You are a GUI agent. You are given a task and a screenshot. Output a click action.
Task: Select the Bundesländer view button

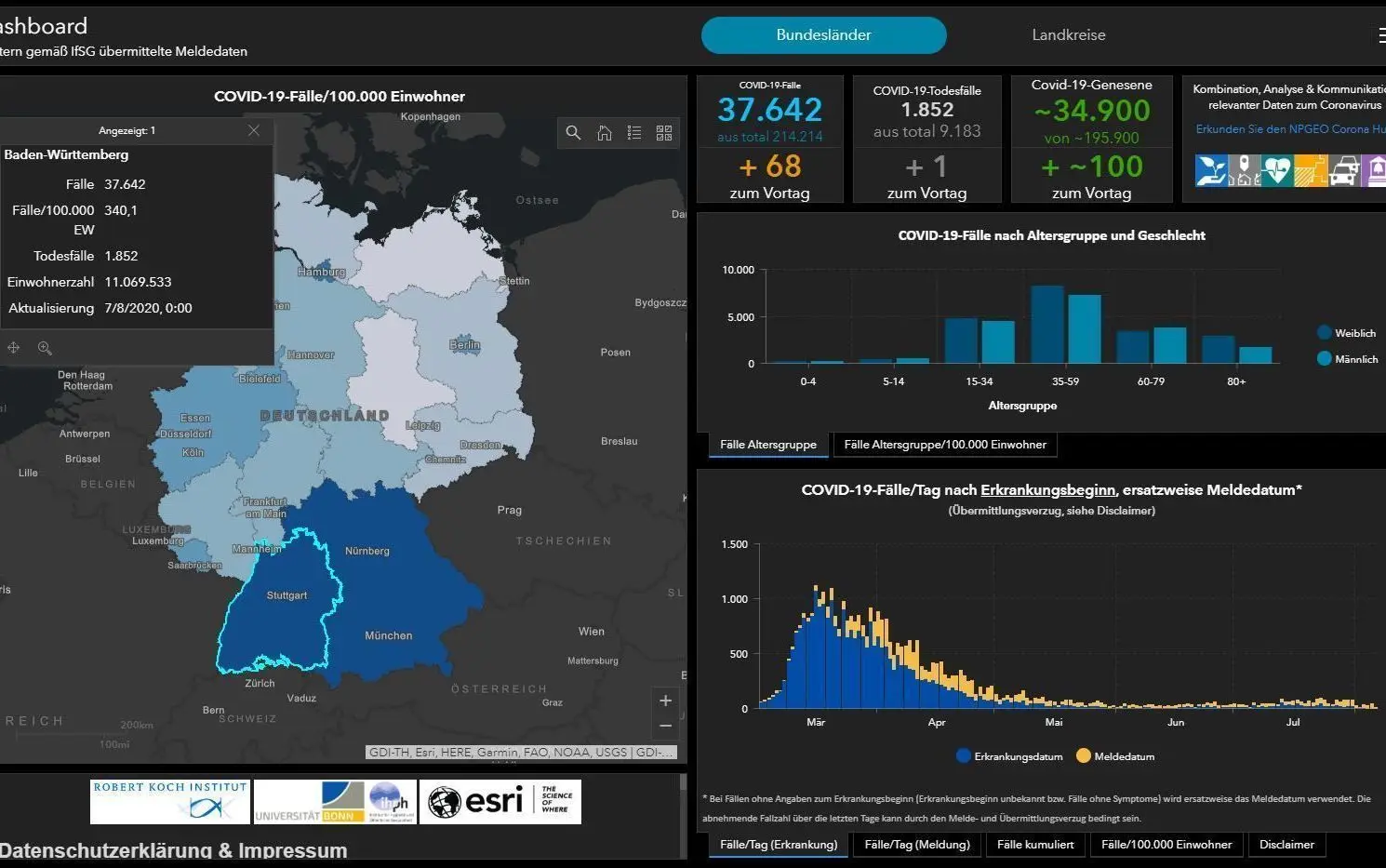coord(824,35)
